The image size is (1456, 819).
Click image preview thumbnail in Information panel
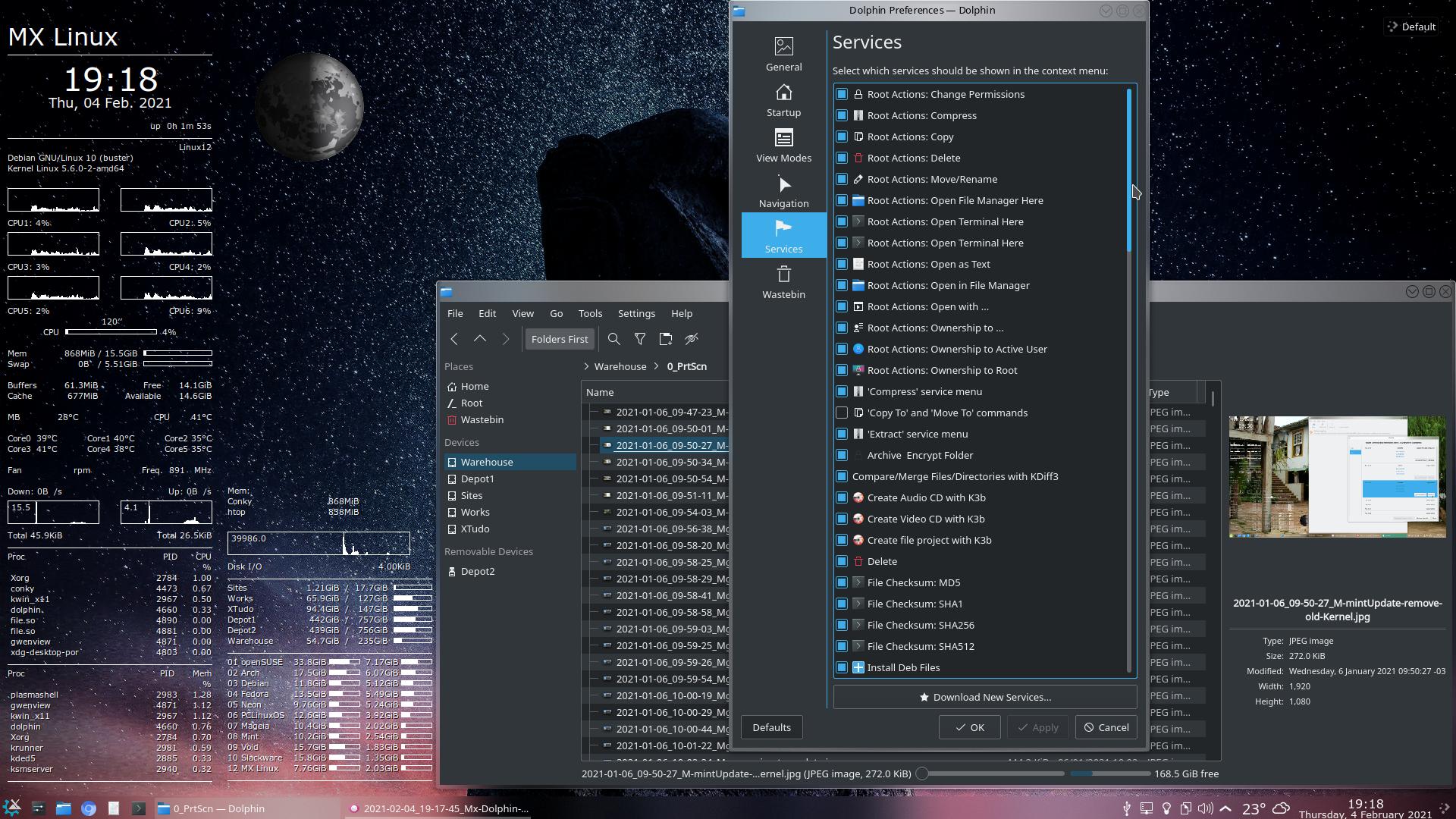tap(1337, 477)
